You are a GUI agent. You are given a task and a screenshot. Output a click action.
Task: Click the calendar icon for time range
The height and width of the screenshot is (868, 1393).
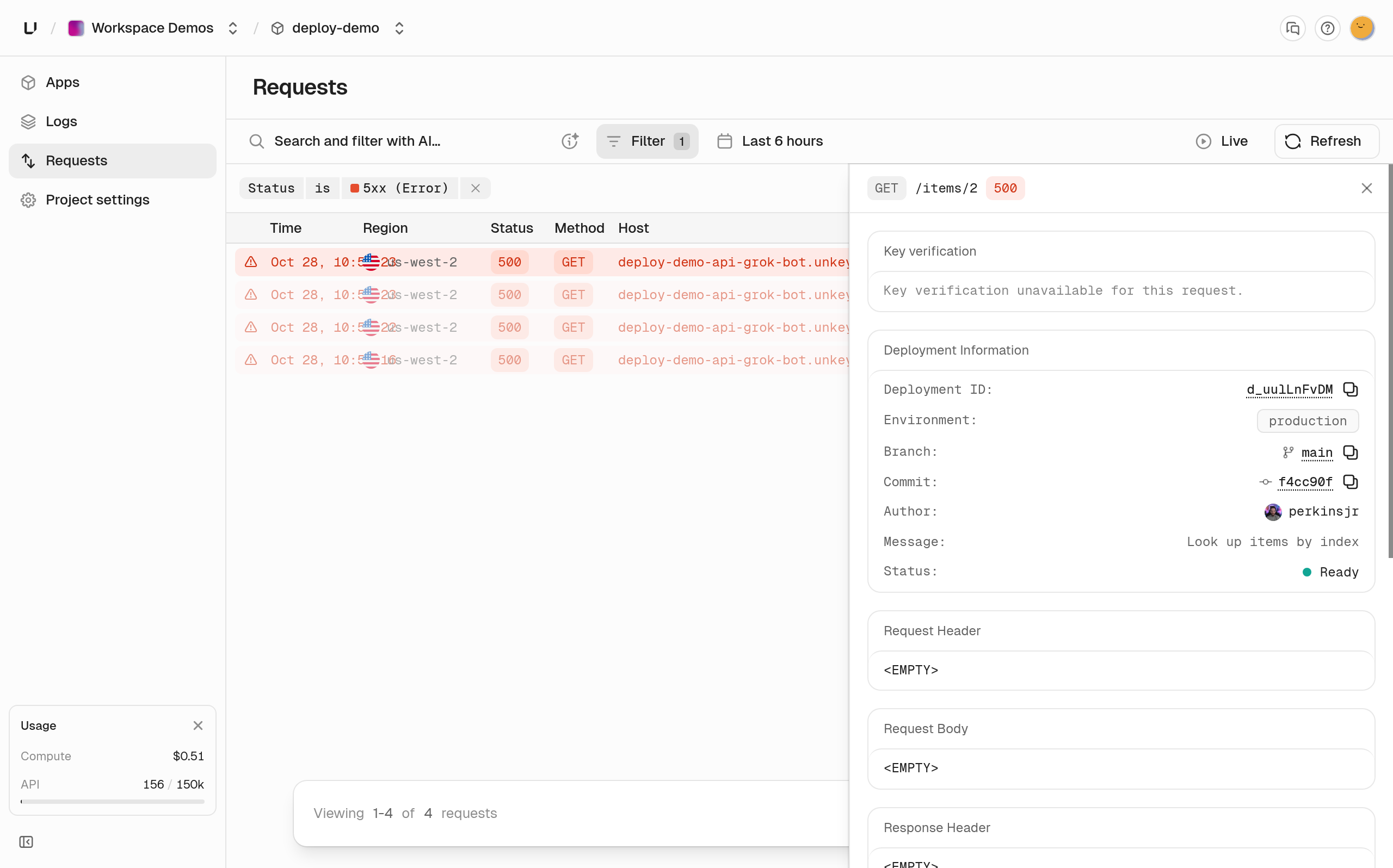[725, 141]
